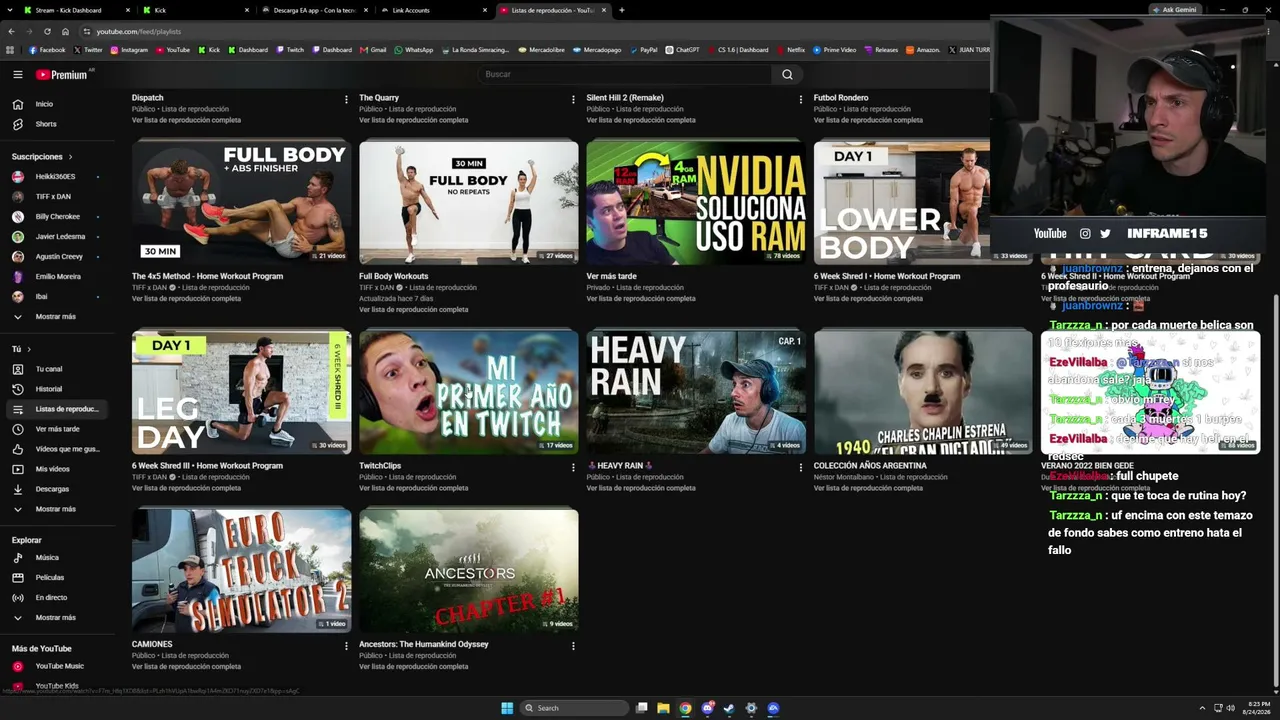Open the YouTube hamburger guide menu

coord(17,74)
